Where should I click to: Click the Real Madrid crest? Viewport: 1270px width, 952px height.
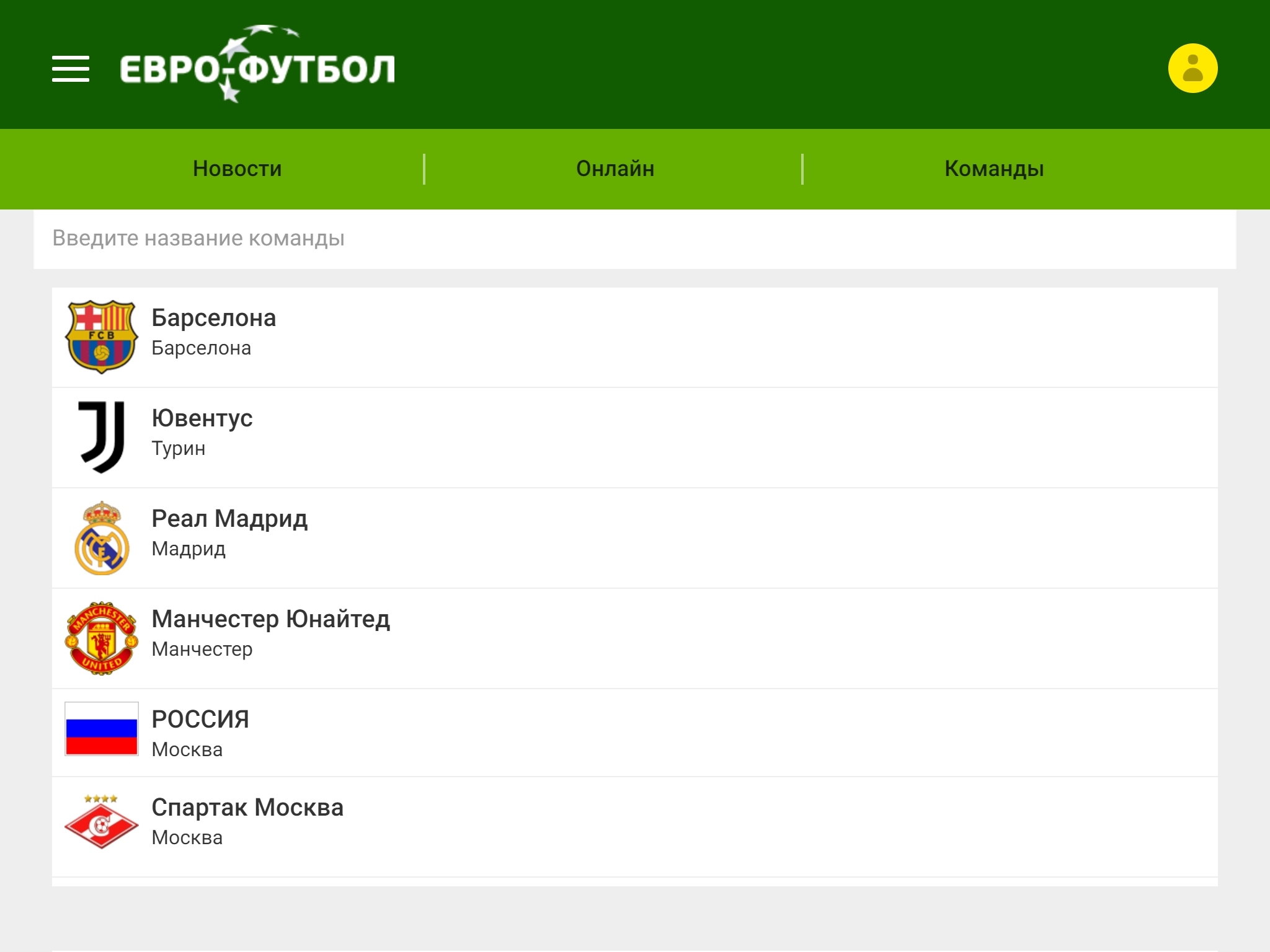pos(102,538)
